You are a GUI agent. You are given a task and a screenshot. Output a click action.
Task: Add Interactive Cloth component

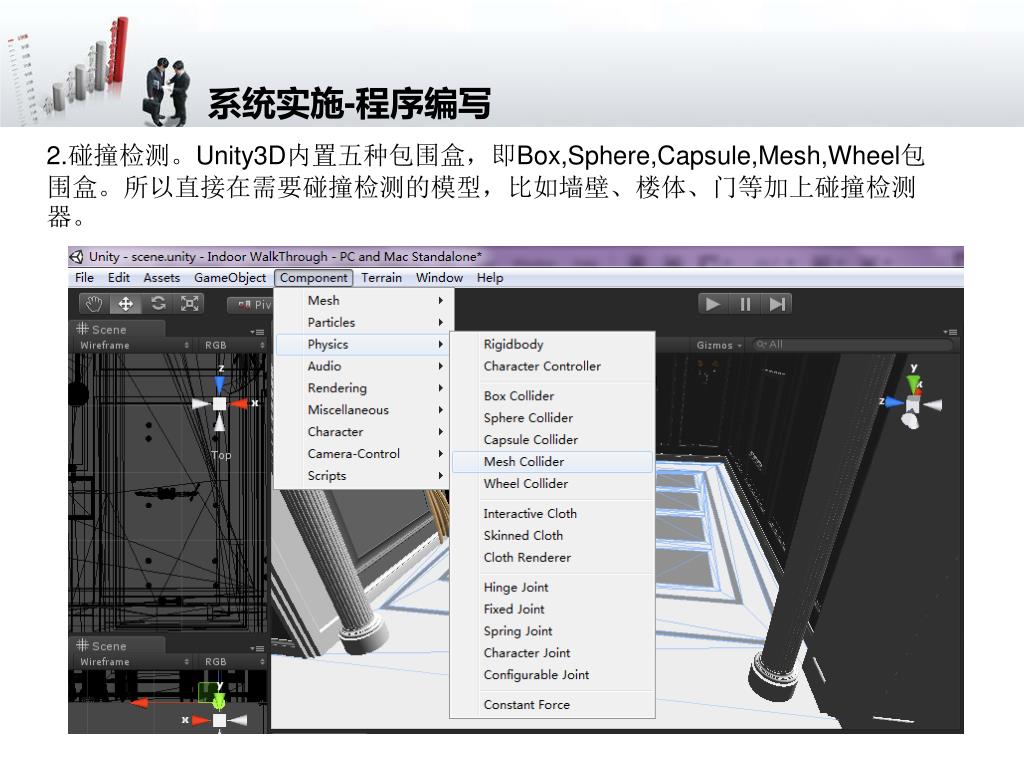(552, 513)
